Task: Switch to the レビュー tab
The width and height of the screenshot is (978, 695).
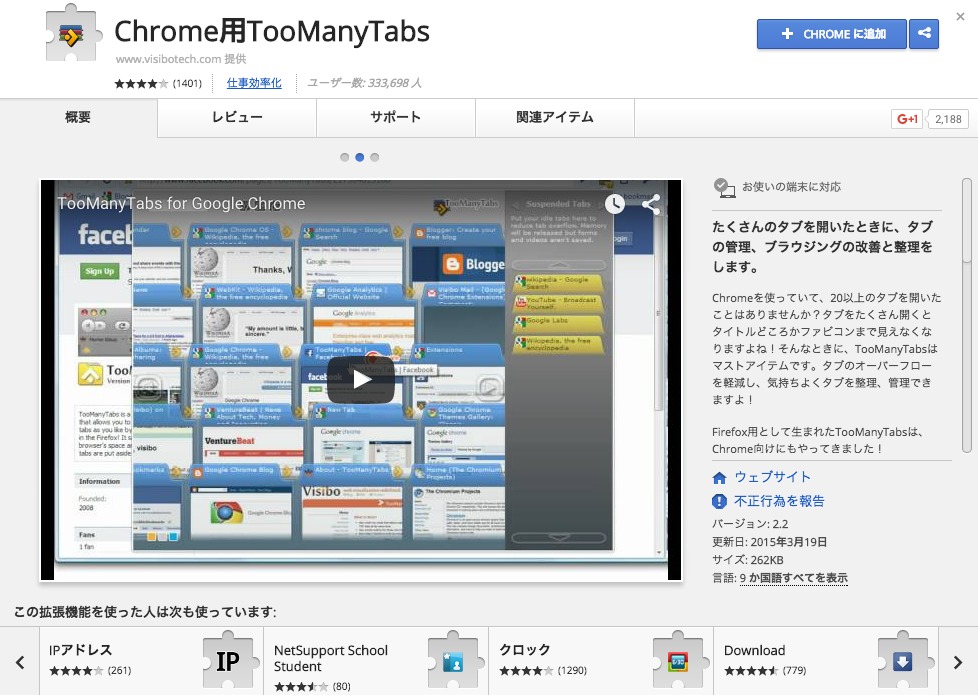Action: coord(237,117)
